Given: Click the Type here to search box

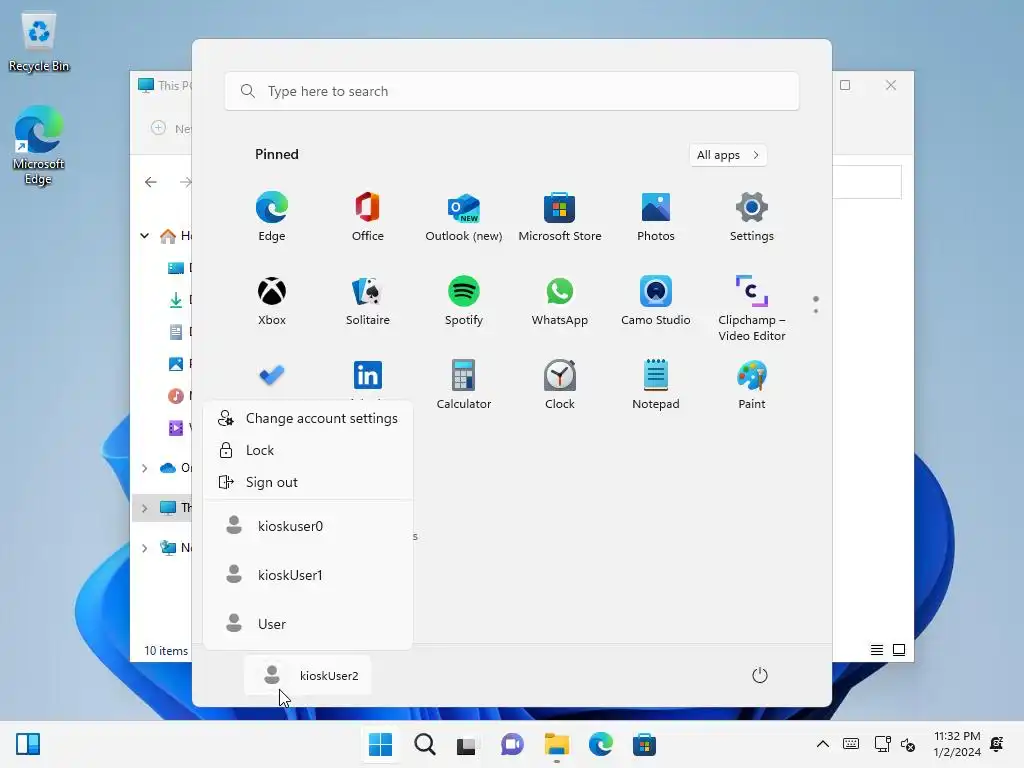Looking at the screenshot, I should (511, 91).
